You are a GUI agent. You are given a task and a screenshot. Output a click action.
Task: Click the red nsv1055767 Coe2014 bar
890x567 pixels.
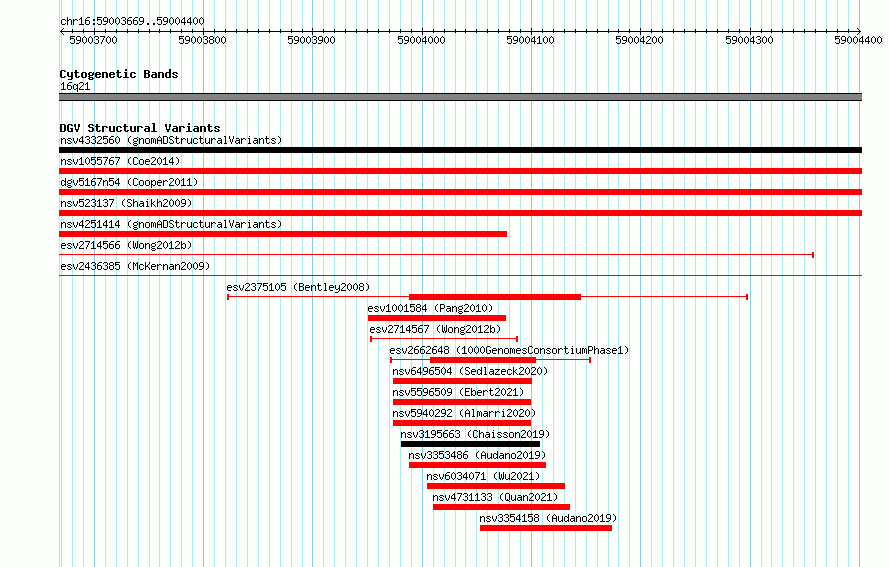click(x=460, y=171)
